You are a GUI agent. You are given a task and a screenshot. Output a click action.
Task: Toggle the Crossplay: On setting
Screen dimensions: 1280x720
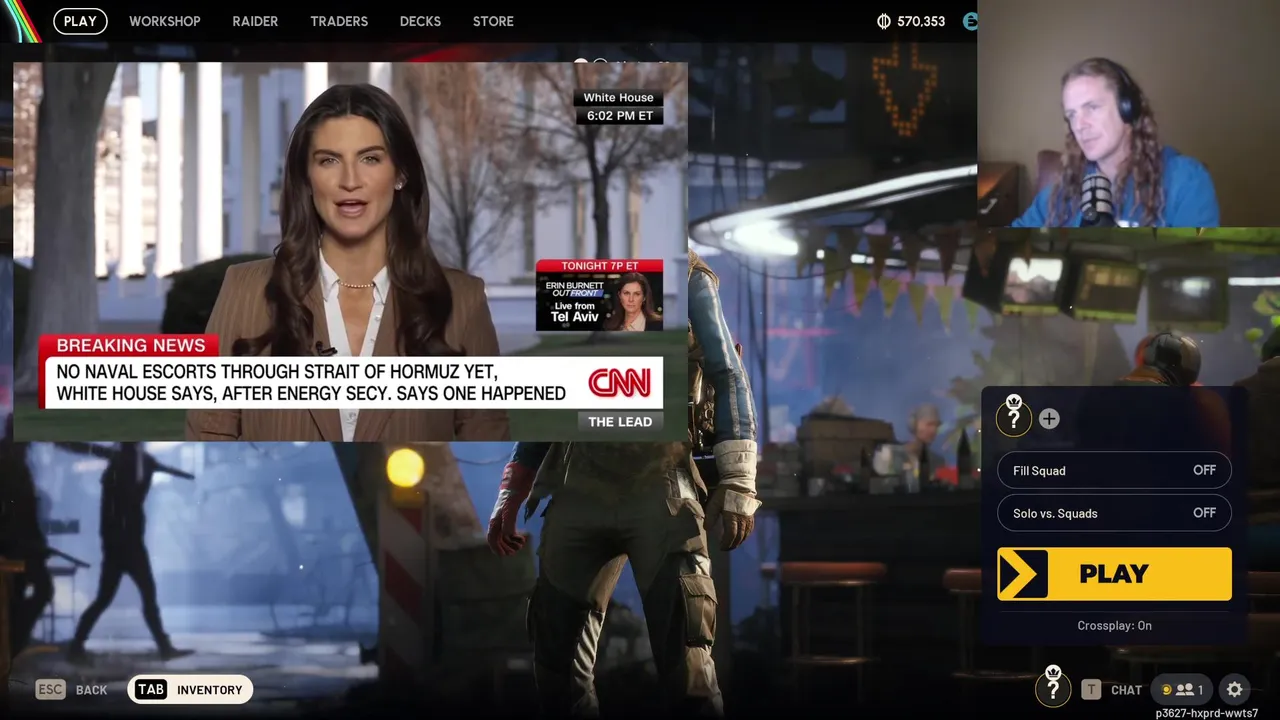point(1114,626)
